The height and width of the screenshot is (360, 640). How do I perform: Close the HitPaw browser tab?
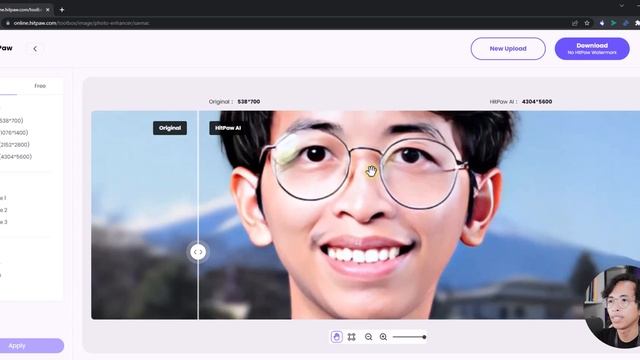[x=48, y=9]
